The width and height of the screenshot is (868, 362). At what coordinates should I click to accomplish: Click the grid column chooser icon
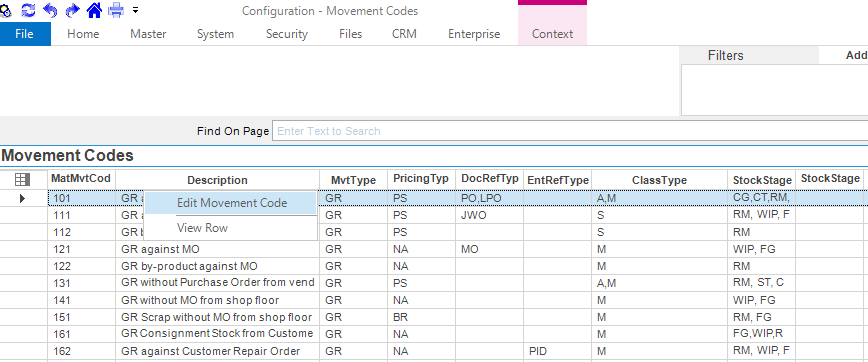23,179
